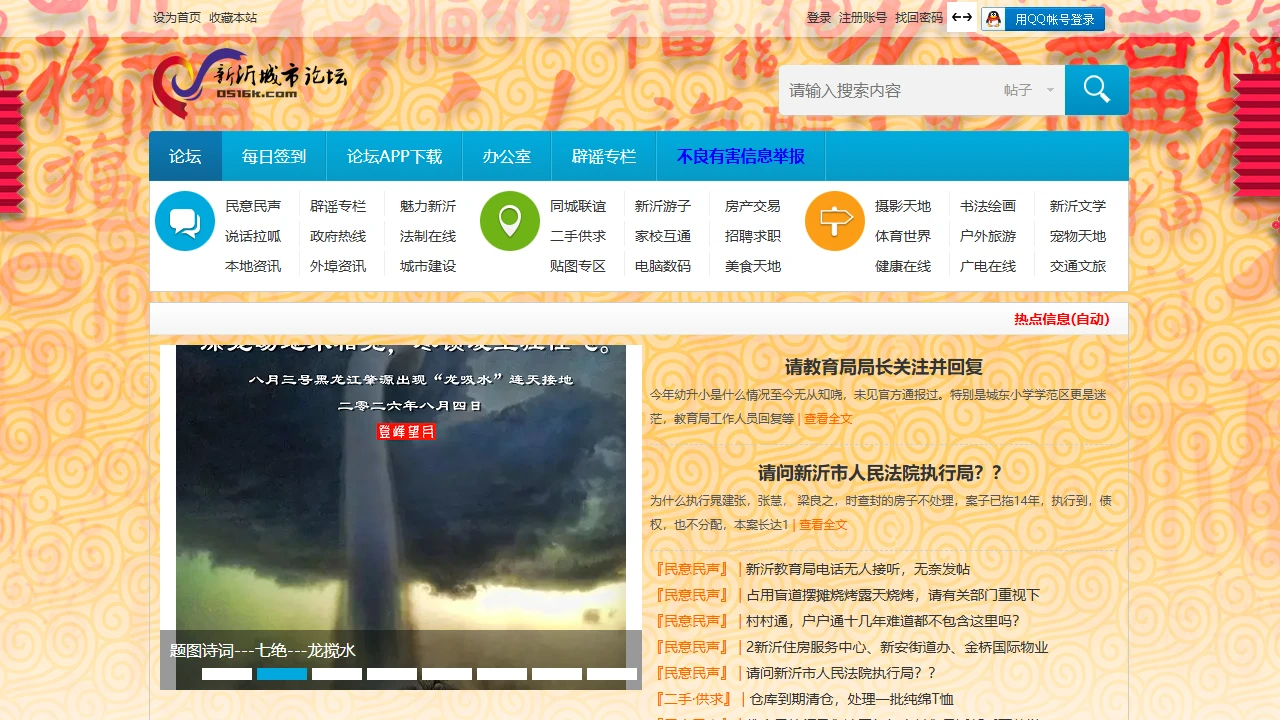Open the 登录 link
This screenshot has height=720, width=1280.
[819, 18]
